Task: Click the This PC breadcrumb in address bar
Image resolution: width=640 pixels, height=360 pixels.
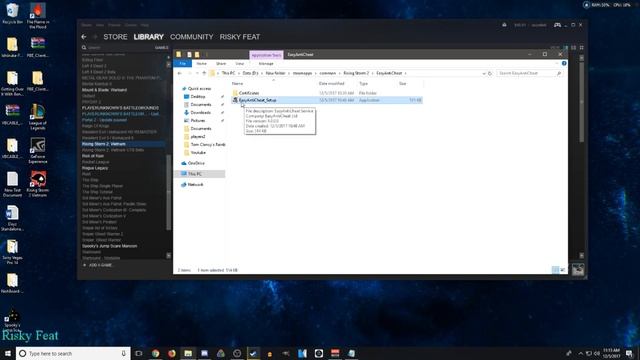Action: coord(229,73)
